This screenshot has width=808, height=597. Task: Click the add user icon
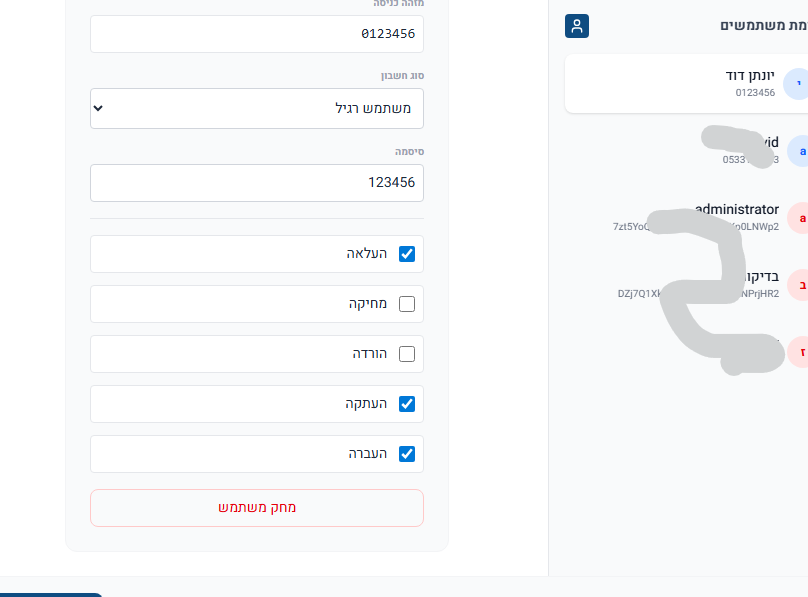click(x=577, y=26)
